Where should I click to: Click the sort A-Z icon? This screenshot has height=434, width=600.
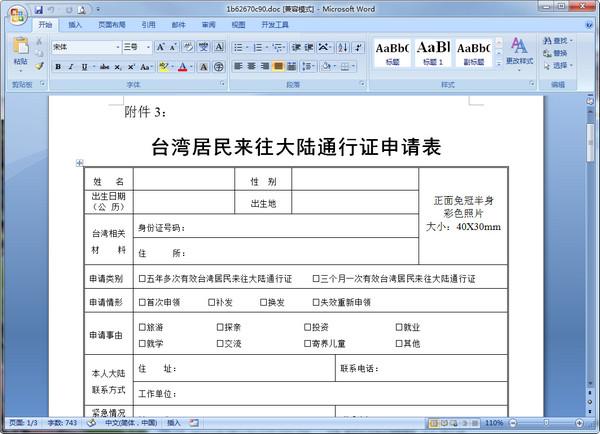pyautogui.click(x=343, y=47)
